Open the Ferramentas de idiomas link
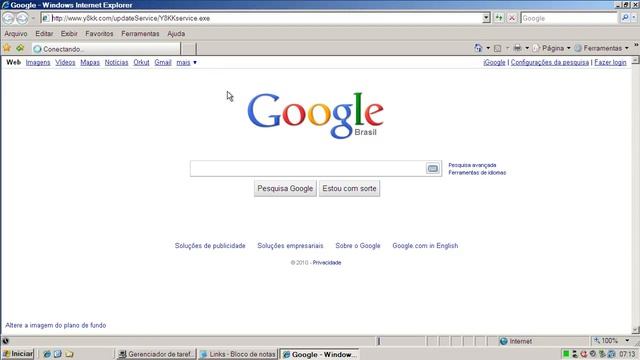Viewport: 640px width, 360px height. (x=477, y=173)
